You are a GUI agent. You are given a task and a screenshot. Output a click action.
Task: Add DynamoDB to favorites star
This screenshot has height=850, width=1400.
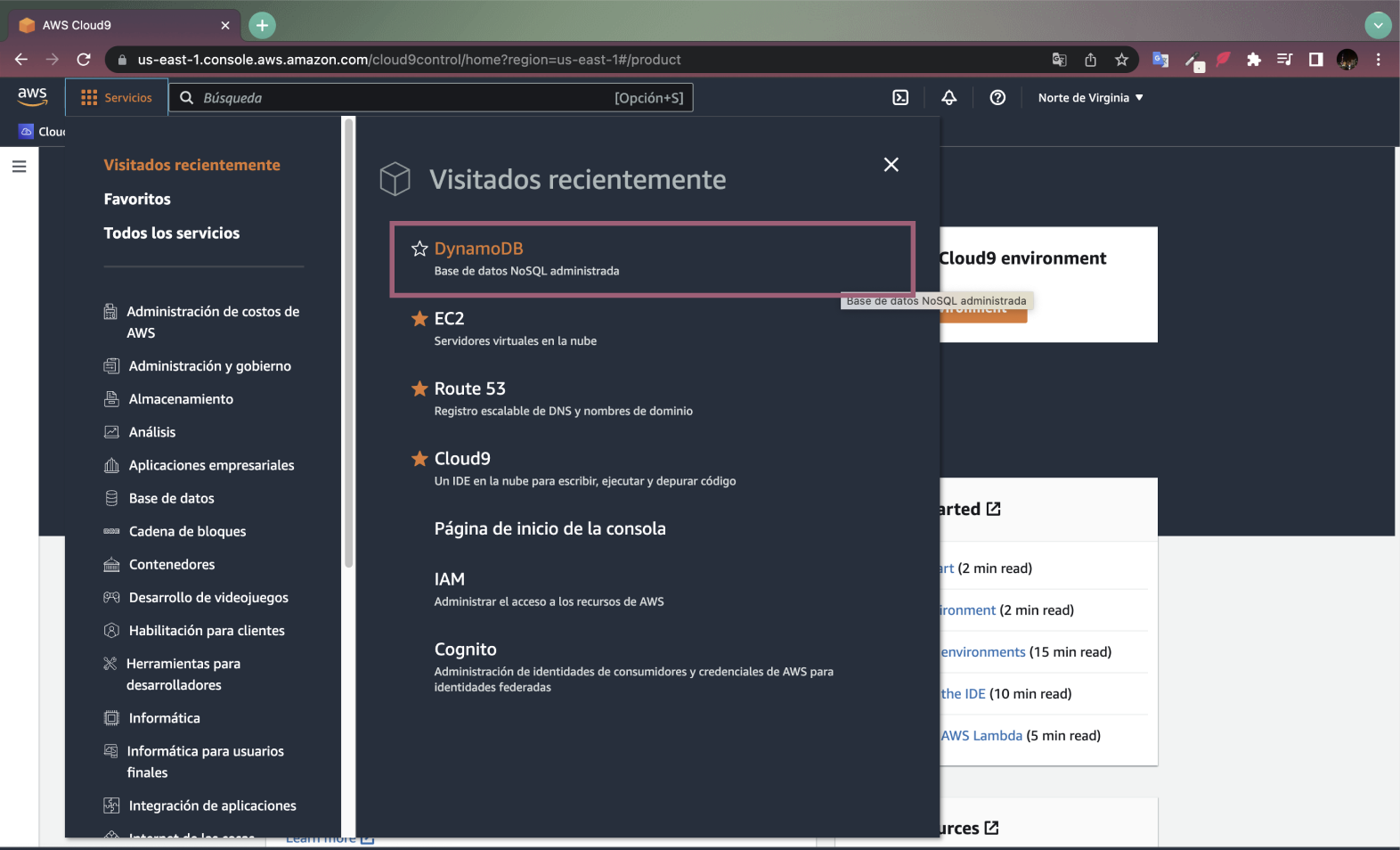[419, 249]
